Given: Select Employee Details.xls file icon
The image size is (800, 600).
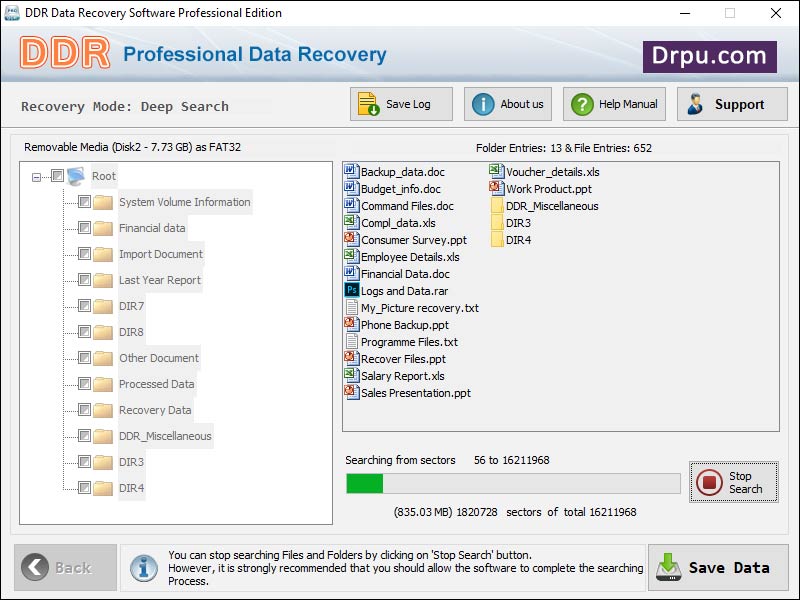Looking at the screenshot, I should [352, 256].
